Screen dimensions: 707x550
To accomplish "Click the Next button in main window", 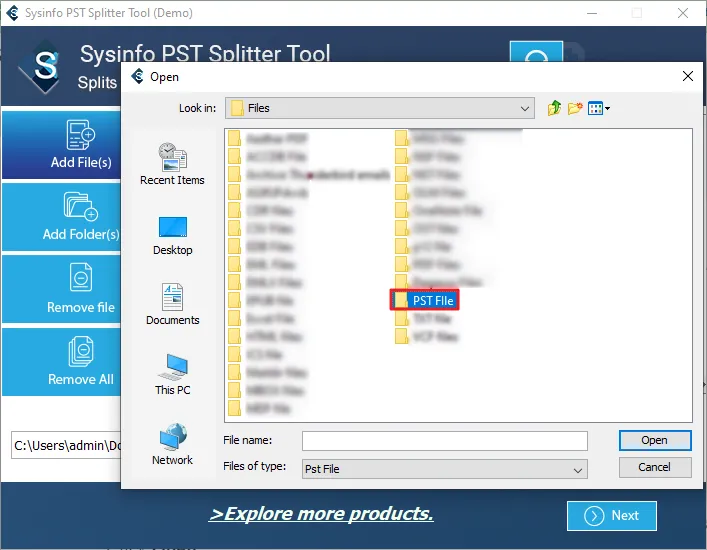I will [x=611, y=516].
